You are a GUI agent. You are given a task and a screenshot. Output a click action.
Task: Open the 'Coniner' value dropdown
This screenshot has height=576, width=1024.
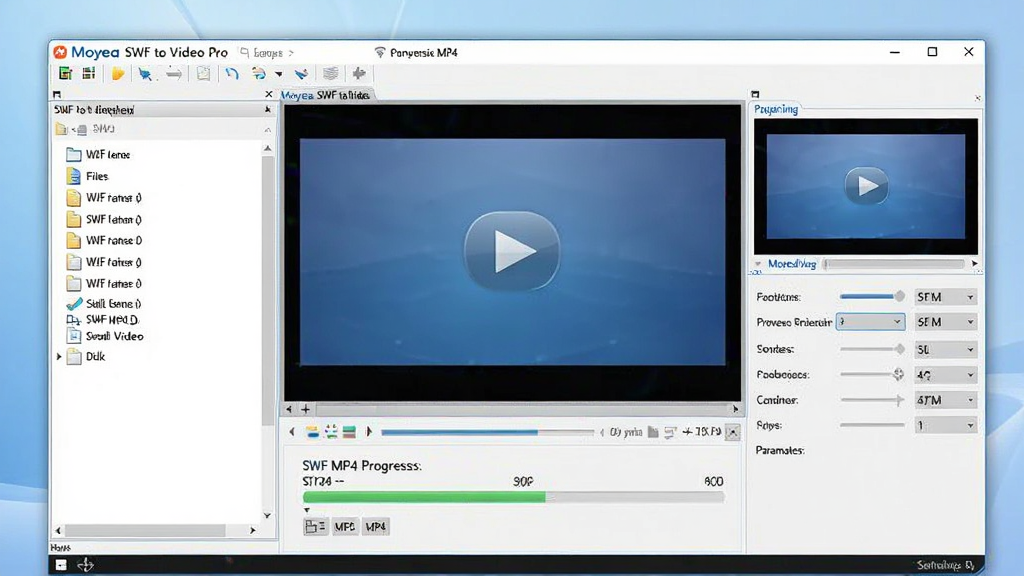pyautogui.click(x=945, y=400)
